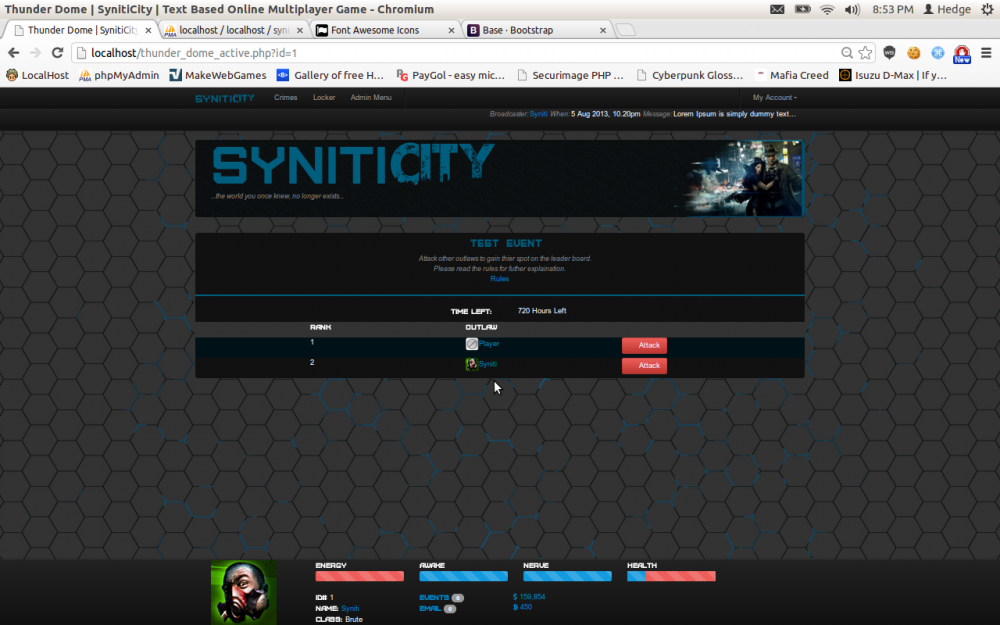Expand the My Account dropdown
Screen dimensions: 1000x625
click(774, 98)
